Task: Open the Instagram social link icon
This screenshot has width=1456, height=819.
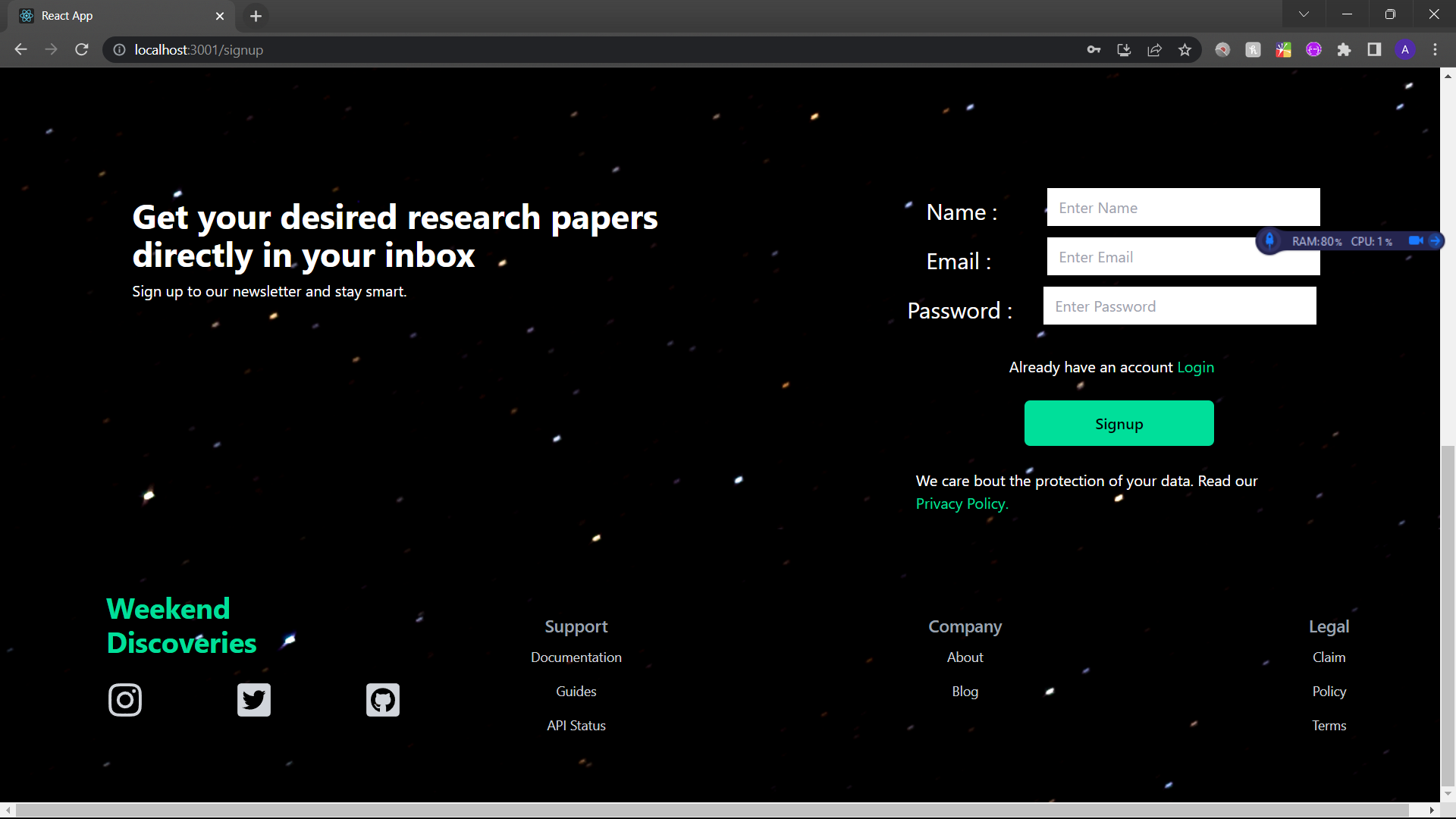Action: coord(125,699)
